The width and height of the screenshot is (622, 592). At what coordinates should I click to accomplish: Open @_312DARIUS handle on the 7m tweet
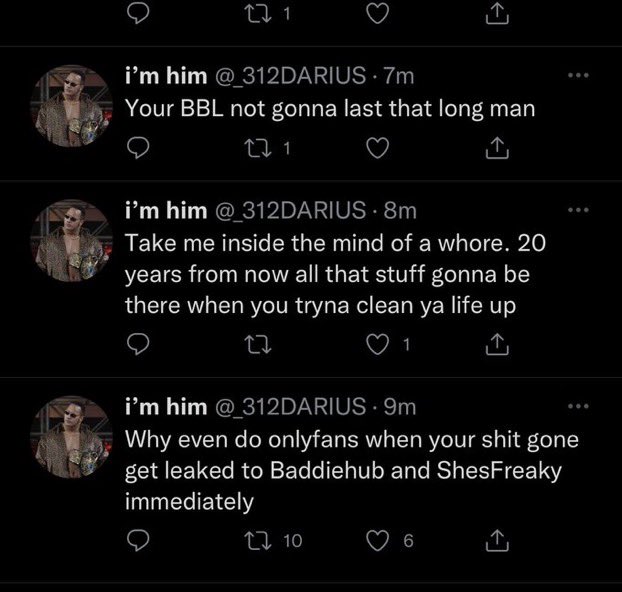click(290, 76)
